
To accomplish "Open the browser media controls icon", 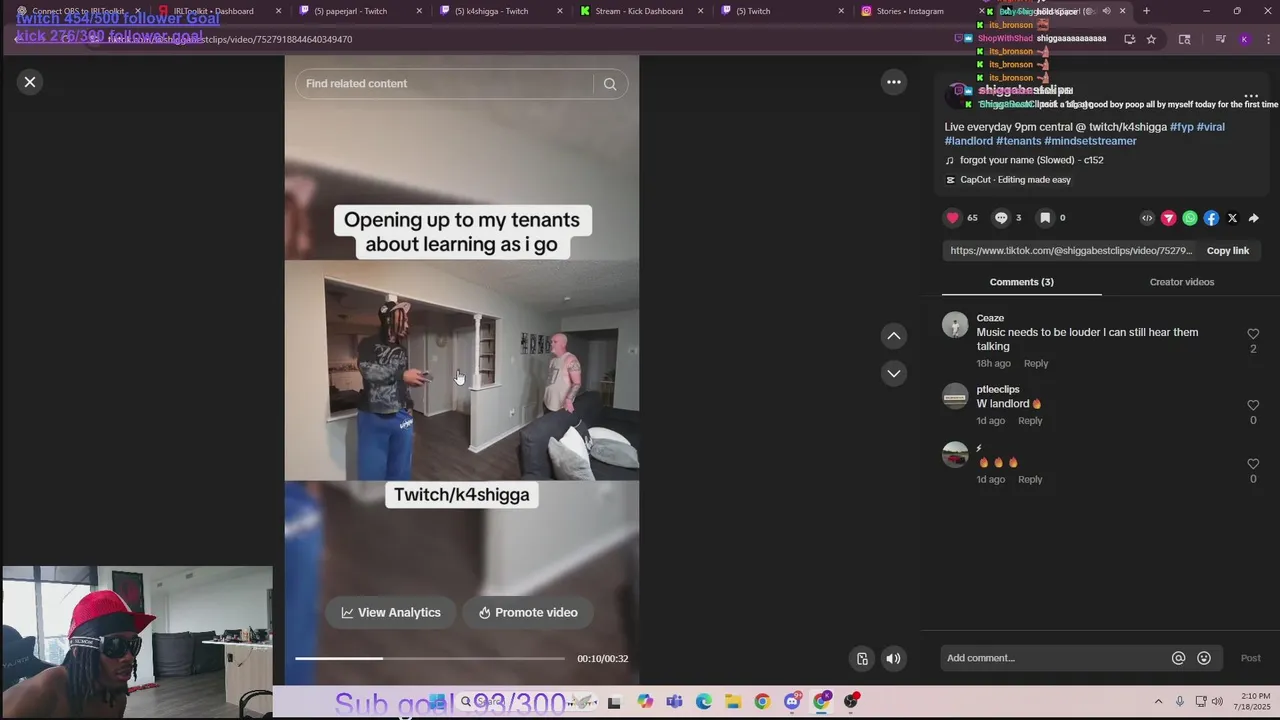I will 1221,39.
